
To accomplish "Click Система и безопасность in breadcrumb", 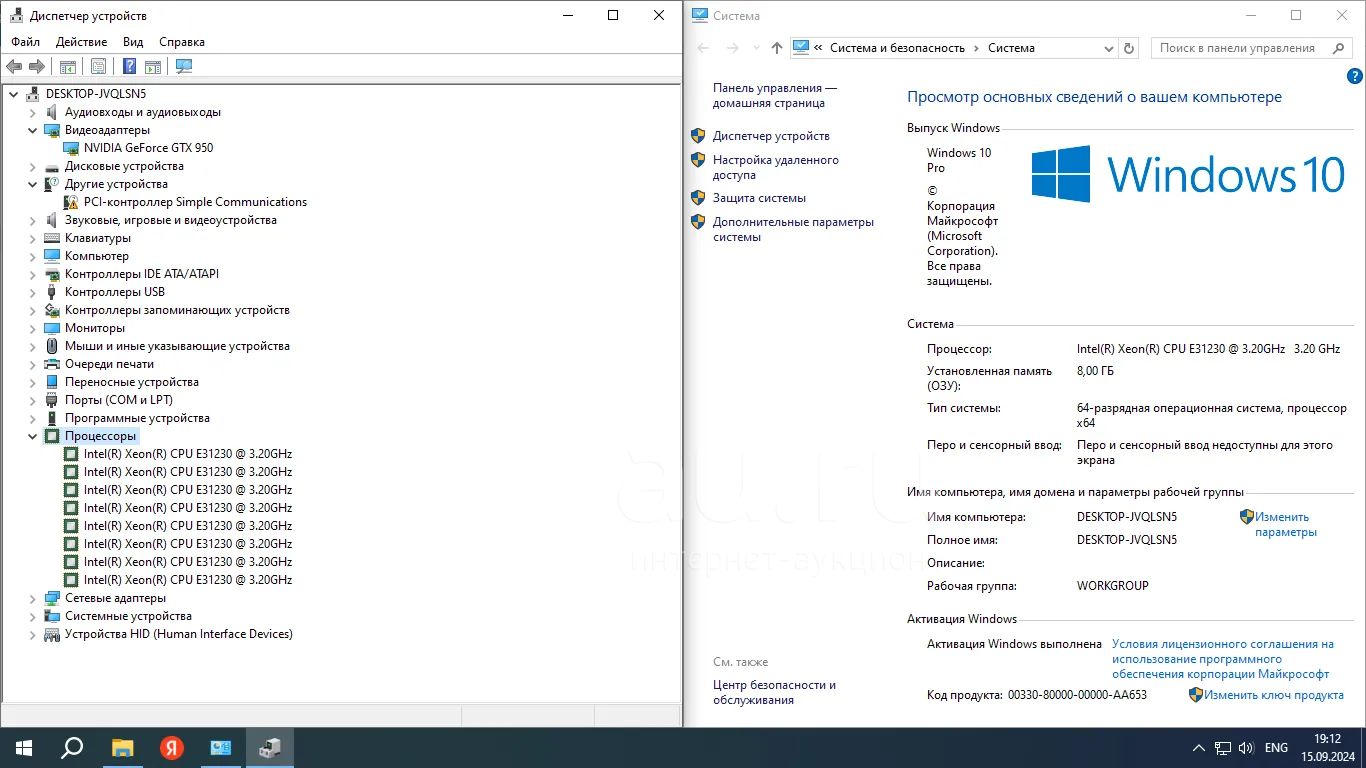I will point(897,48).
